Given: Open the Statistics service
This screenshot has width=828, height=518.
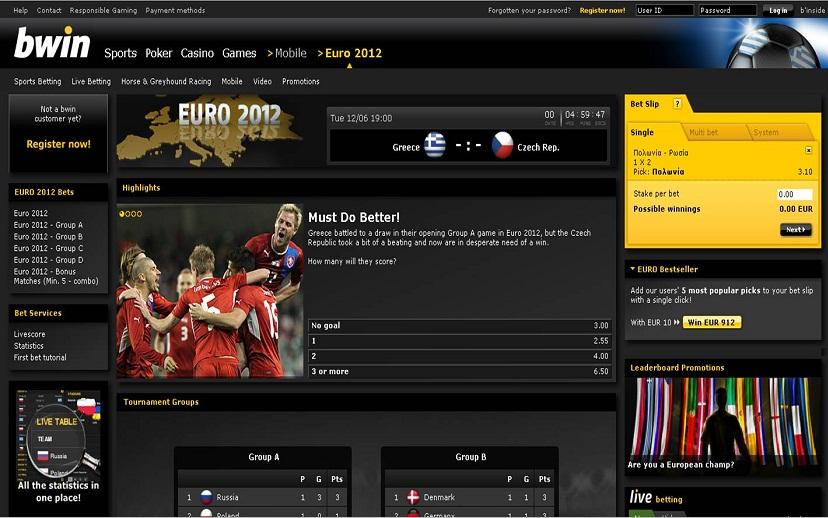Looking at the screenshot, I should (29, 346).
